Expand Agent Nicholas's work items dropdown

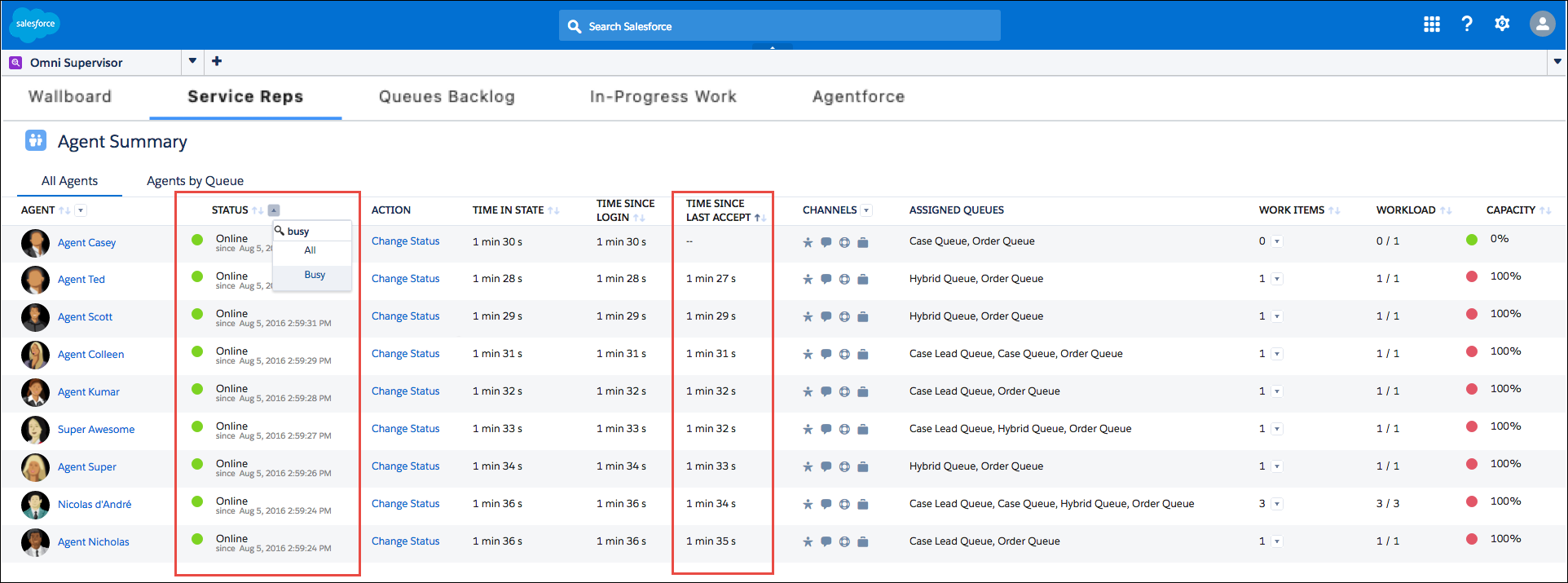click(x=1277, y=541)
